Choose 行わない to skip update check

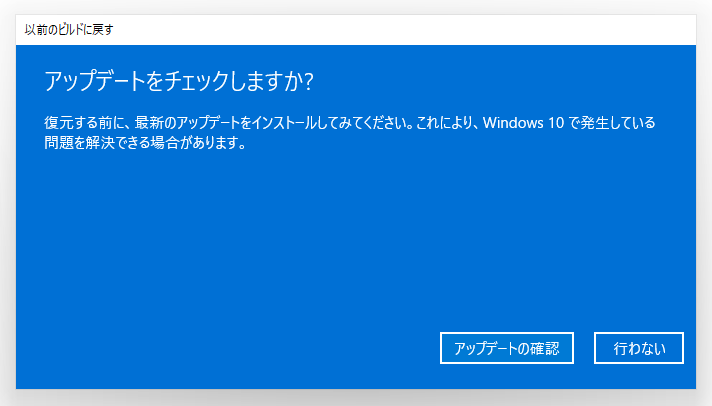coord(639,348)
